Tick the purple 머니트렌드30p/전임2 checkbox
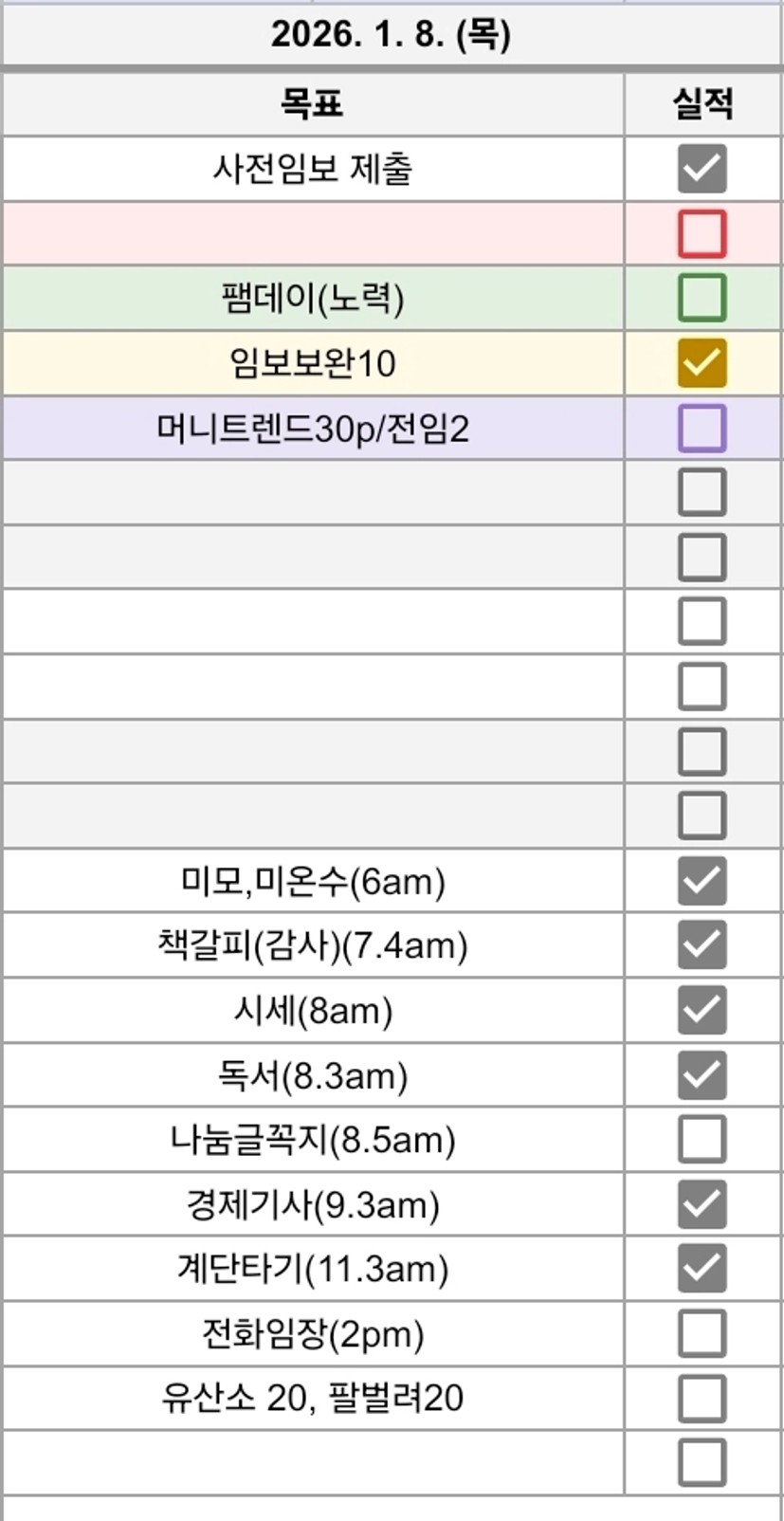The image size is (784, 1521). coord(702,428)
